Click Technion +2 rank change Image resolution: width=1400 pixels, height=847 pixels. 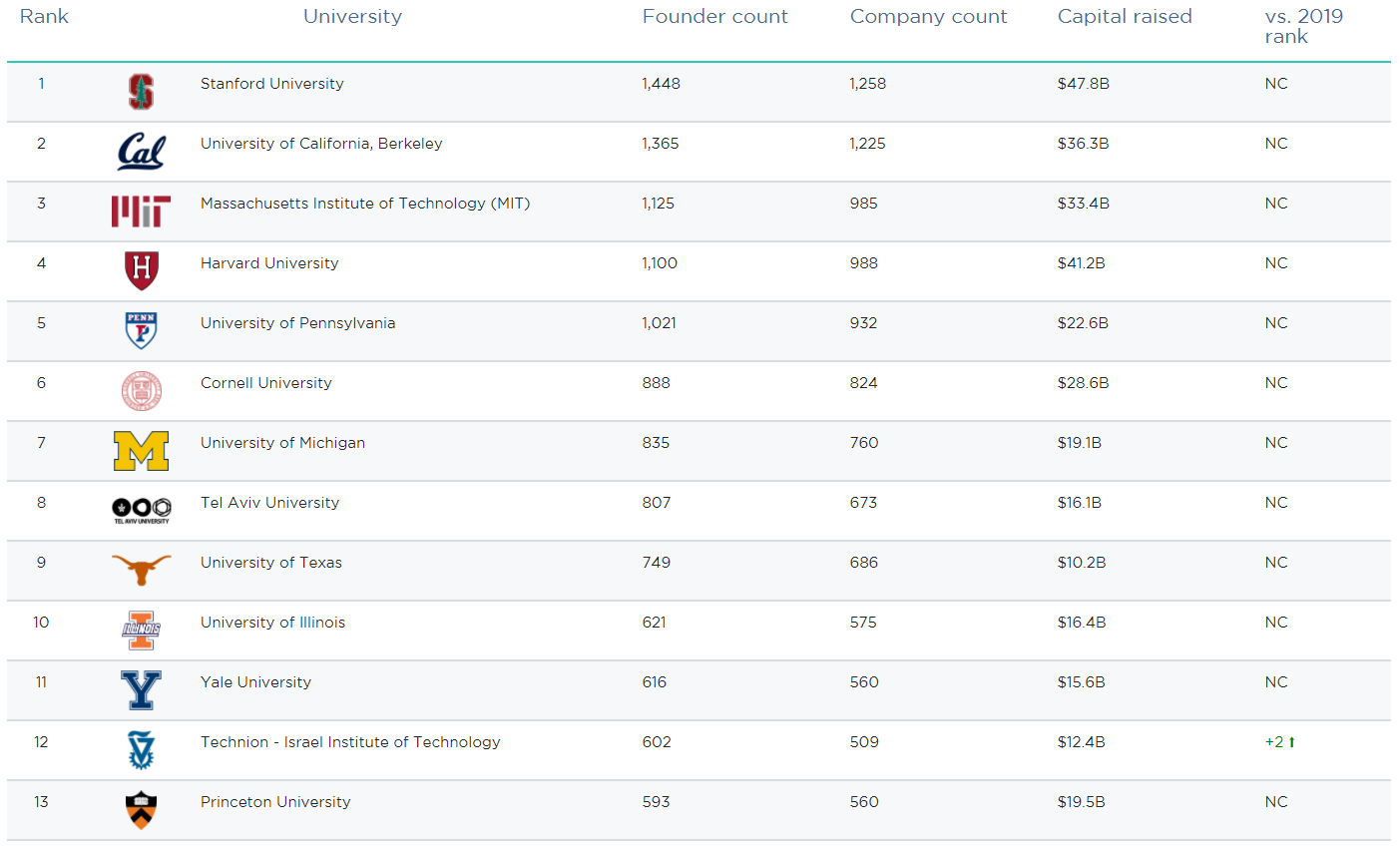tap(1274, 742)
